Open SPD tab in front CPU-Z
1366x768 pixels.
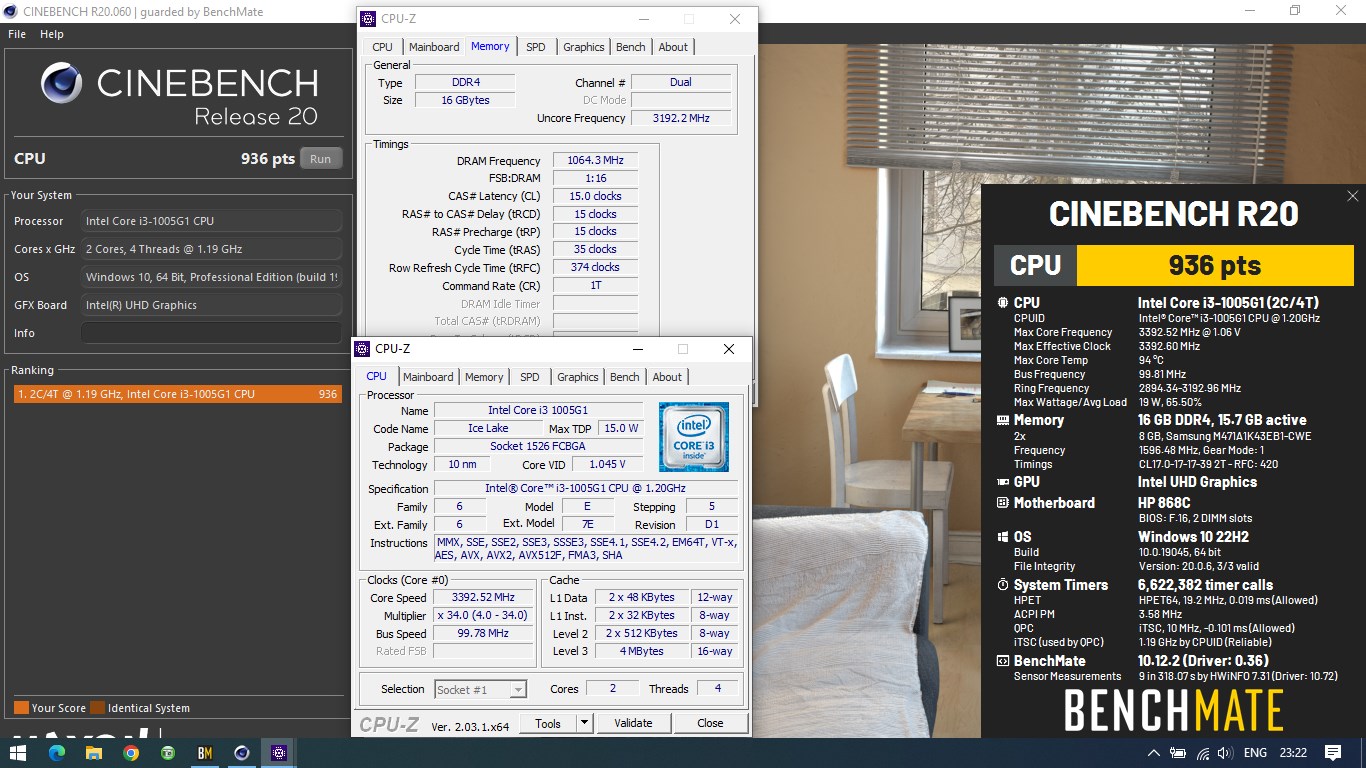(x=530, y=377)
